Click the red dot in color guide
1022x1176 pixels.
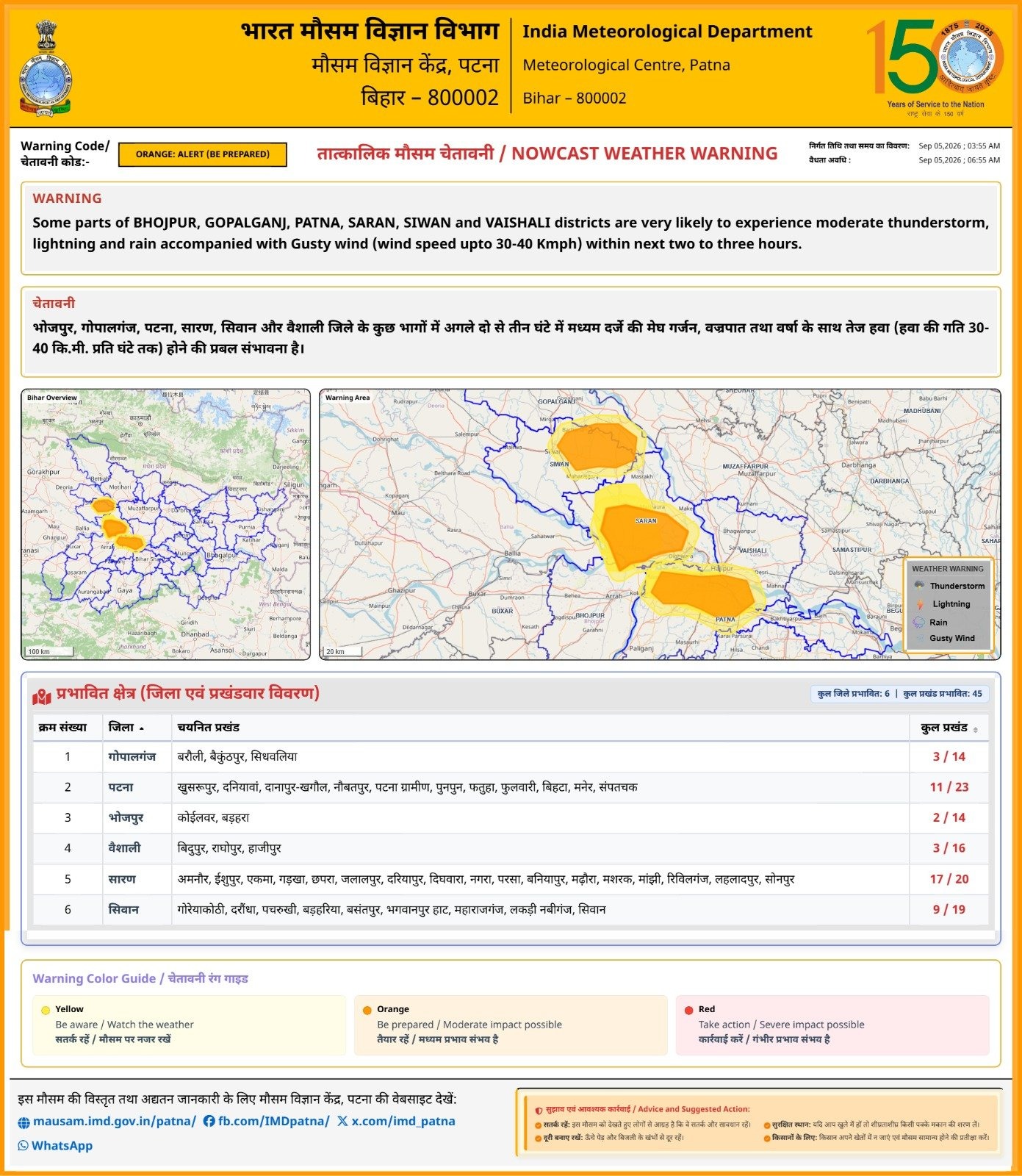pyautogui.click(x=689, y=1010)
